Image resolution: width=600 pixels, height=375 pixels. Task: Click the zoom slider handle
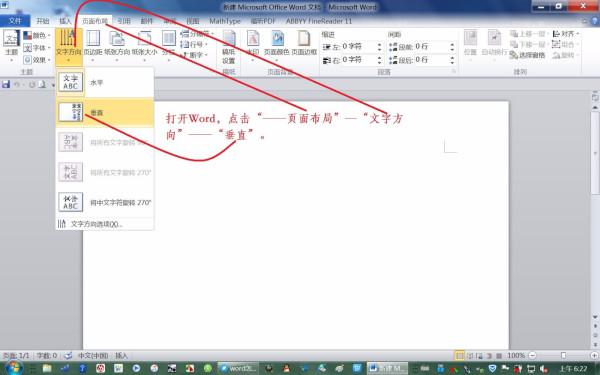click(x=563, y=356)
